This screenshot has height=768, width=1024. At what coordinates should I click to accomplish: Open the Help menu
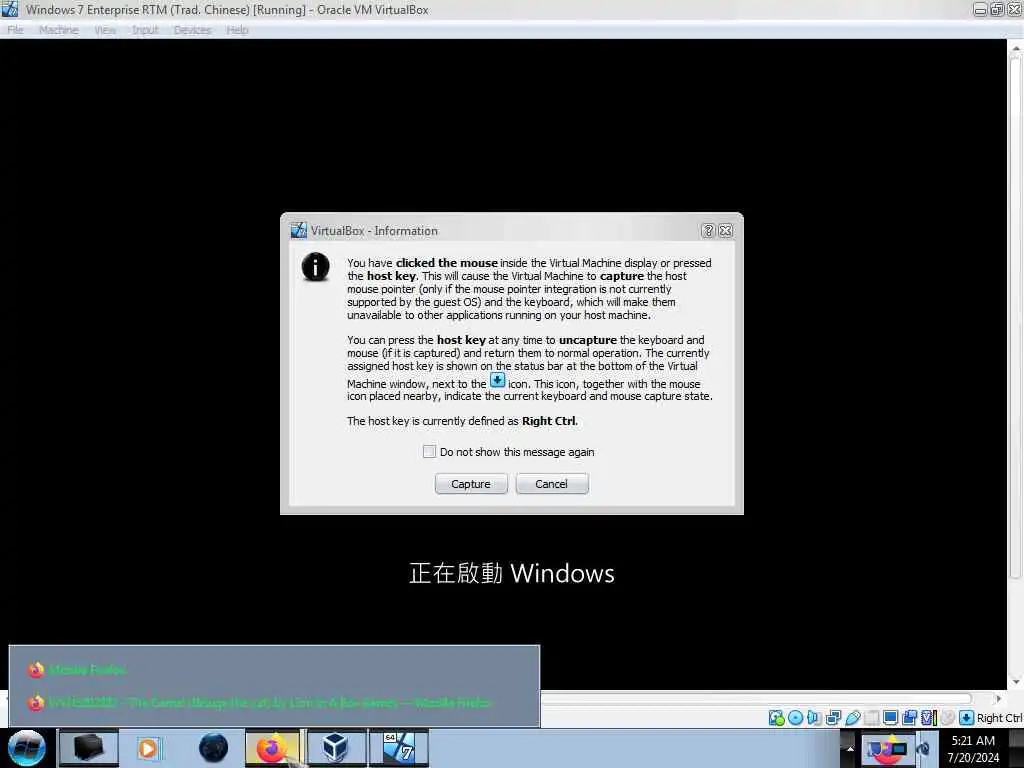coord(237,30)
